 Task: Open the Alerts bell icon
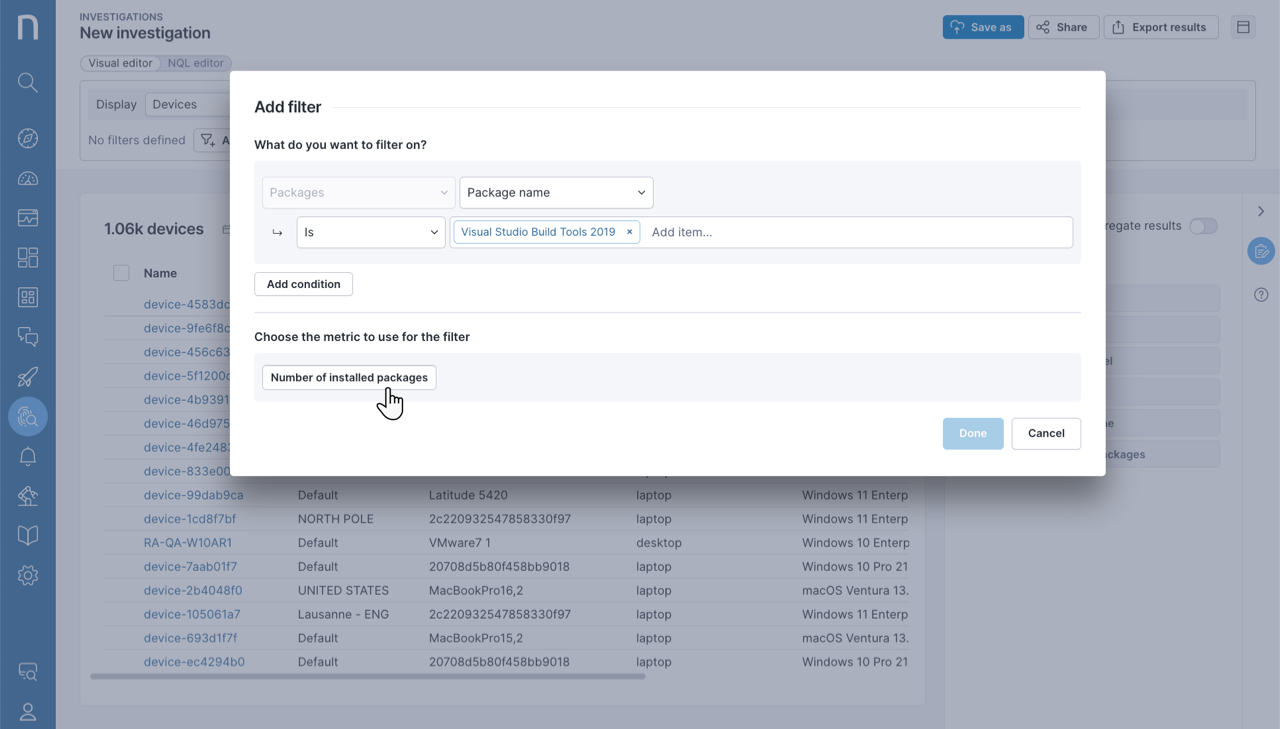pos(27,457)
